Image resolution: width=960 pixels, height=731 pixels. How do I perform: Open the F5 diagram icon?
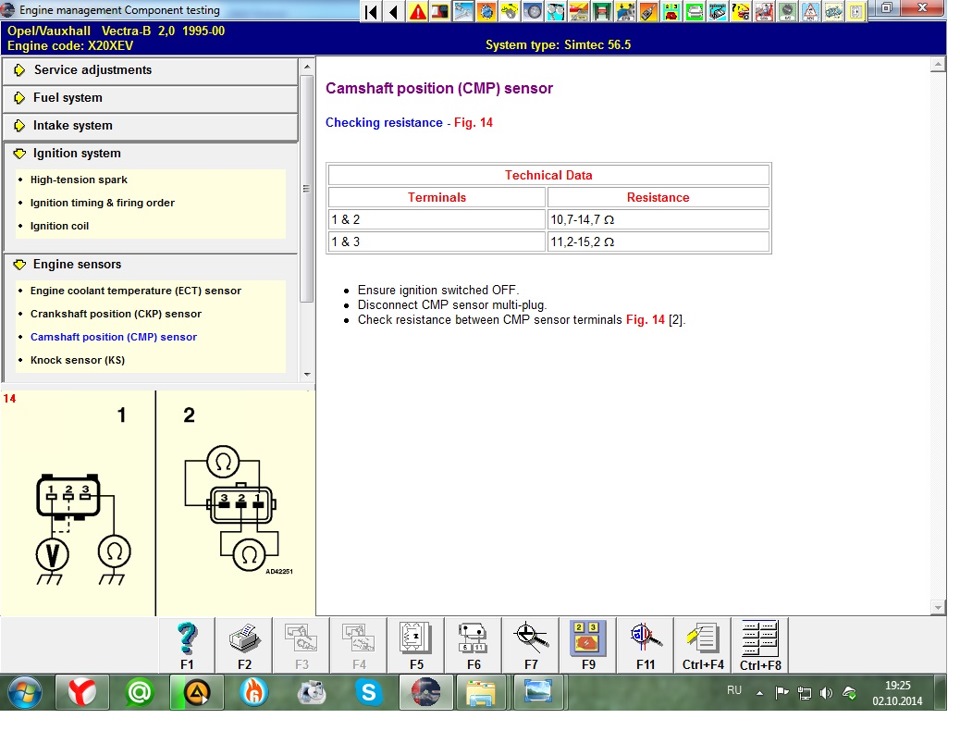point(417,646)
